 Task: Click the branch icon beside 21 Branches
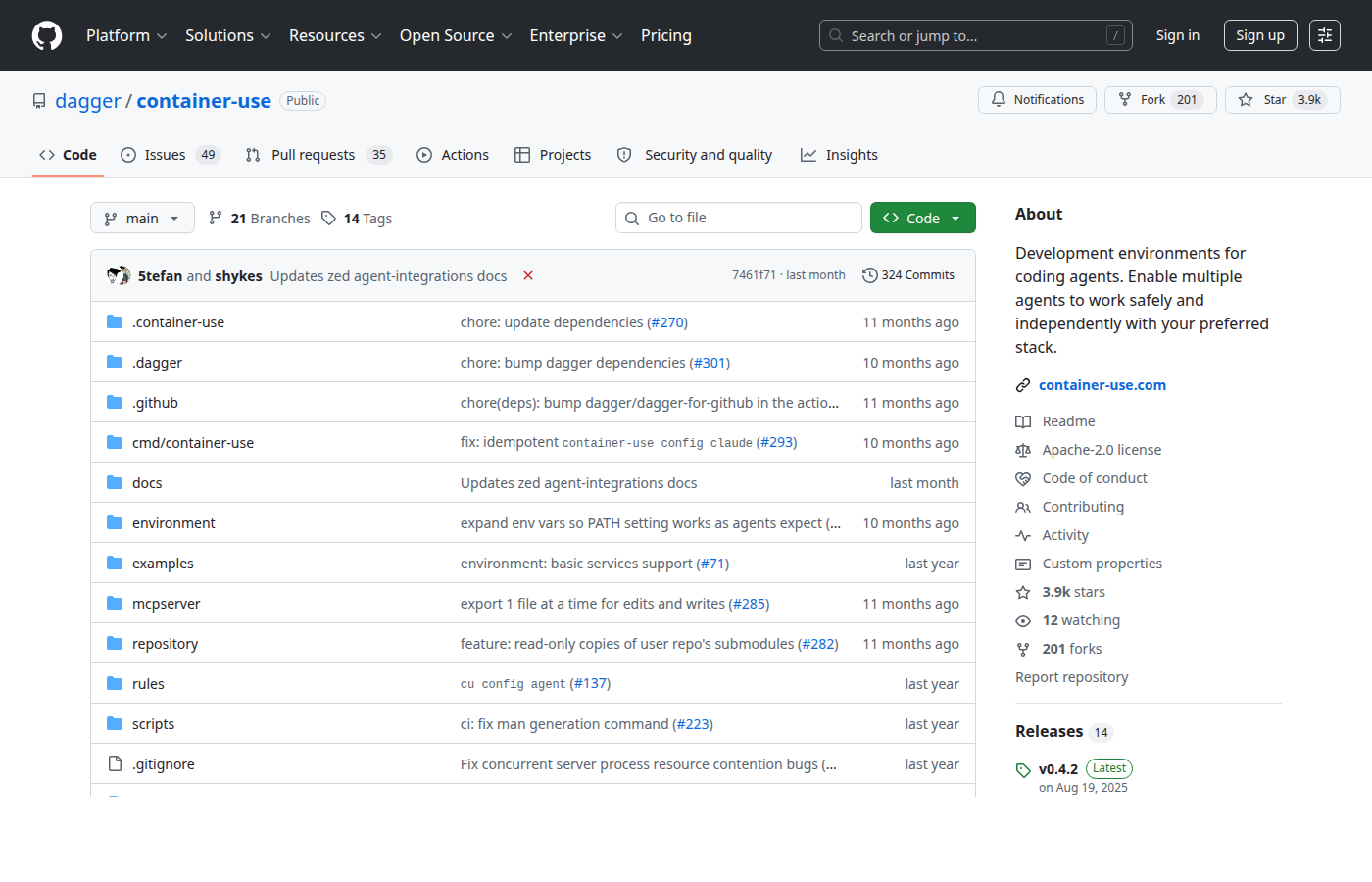point(216,218)
